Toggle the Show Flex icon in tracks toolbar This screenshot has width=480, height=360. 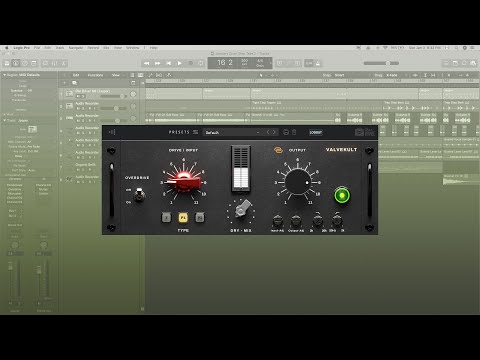tap(159, 75)
